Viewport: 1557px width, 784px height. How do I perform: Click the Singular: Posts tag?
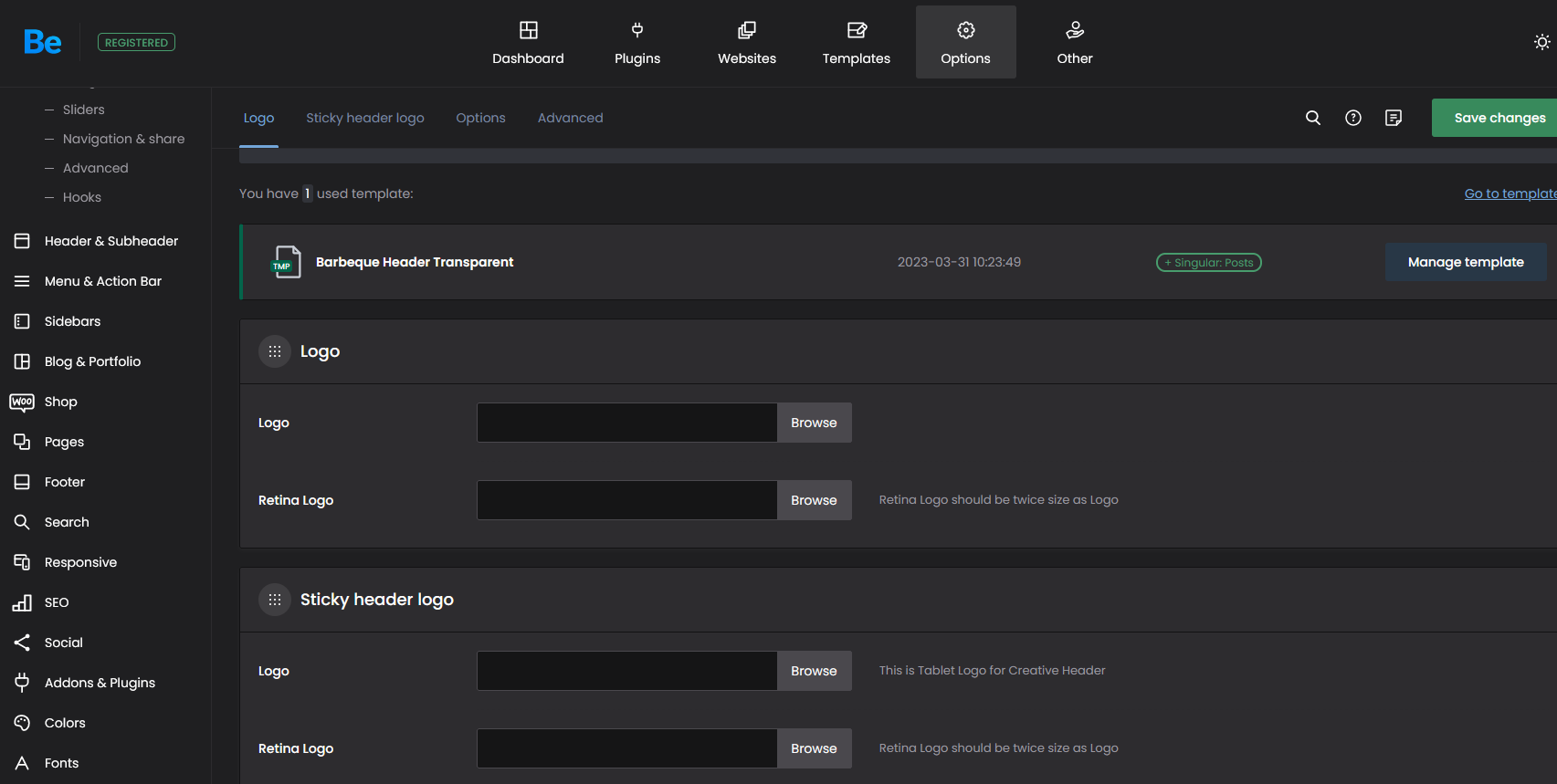tap(1209, 263)
